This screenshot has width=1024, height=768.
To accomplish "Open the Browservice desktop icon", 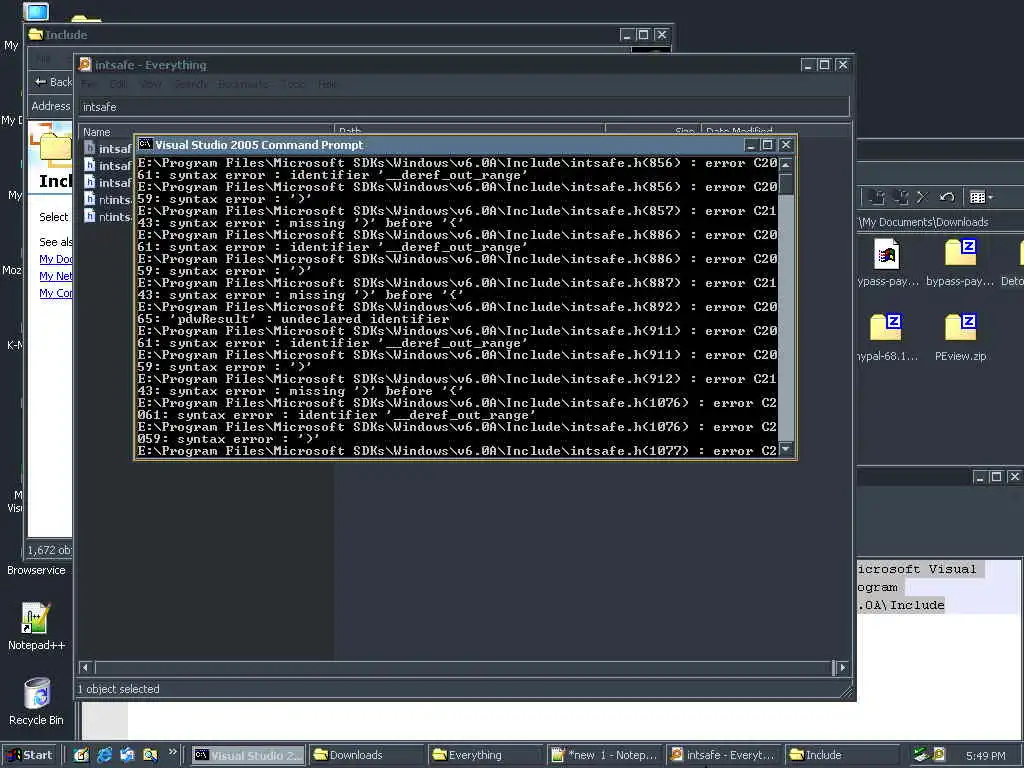I will [36, 570].
